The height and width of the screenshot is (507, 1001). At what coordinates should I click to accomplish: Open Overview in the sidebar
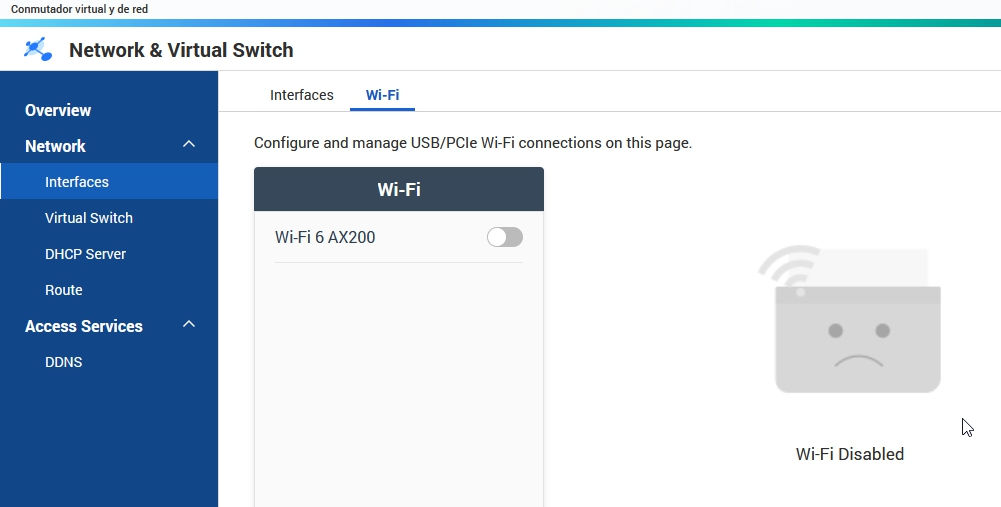[58, 110]
